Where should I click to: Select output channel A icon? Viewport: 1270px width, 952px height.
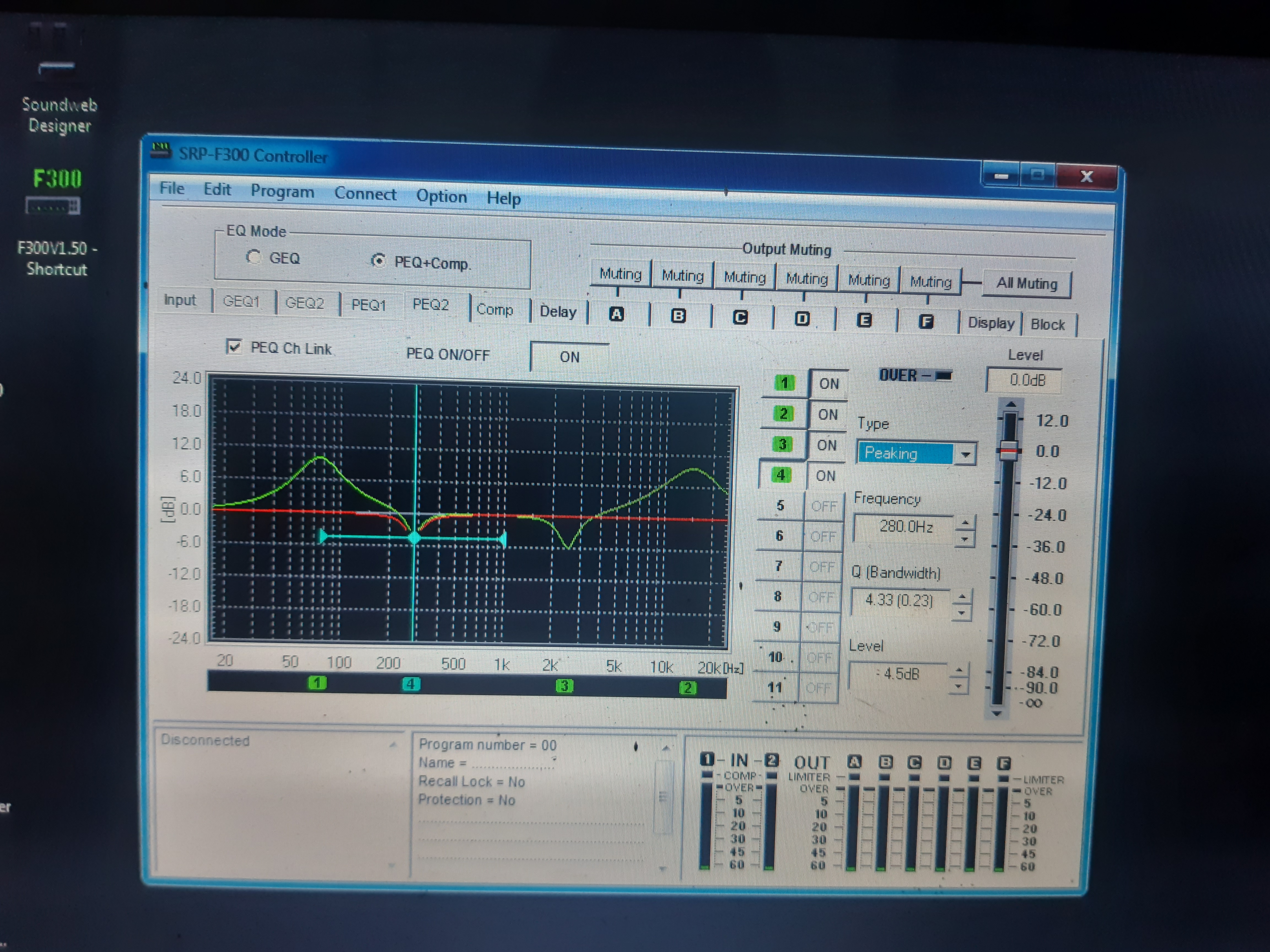[616, 315]
